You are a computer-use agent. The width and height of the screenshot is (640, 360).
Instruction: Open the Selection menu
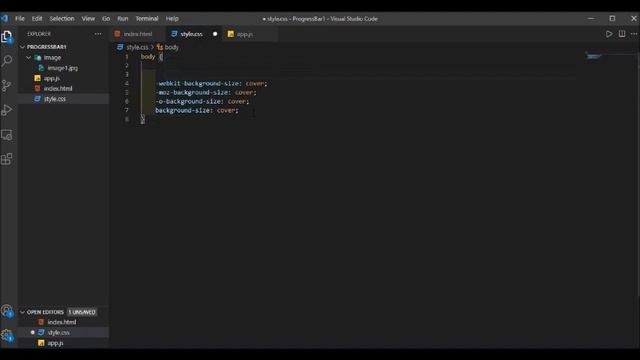[x=62, y=19]
